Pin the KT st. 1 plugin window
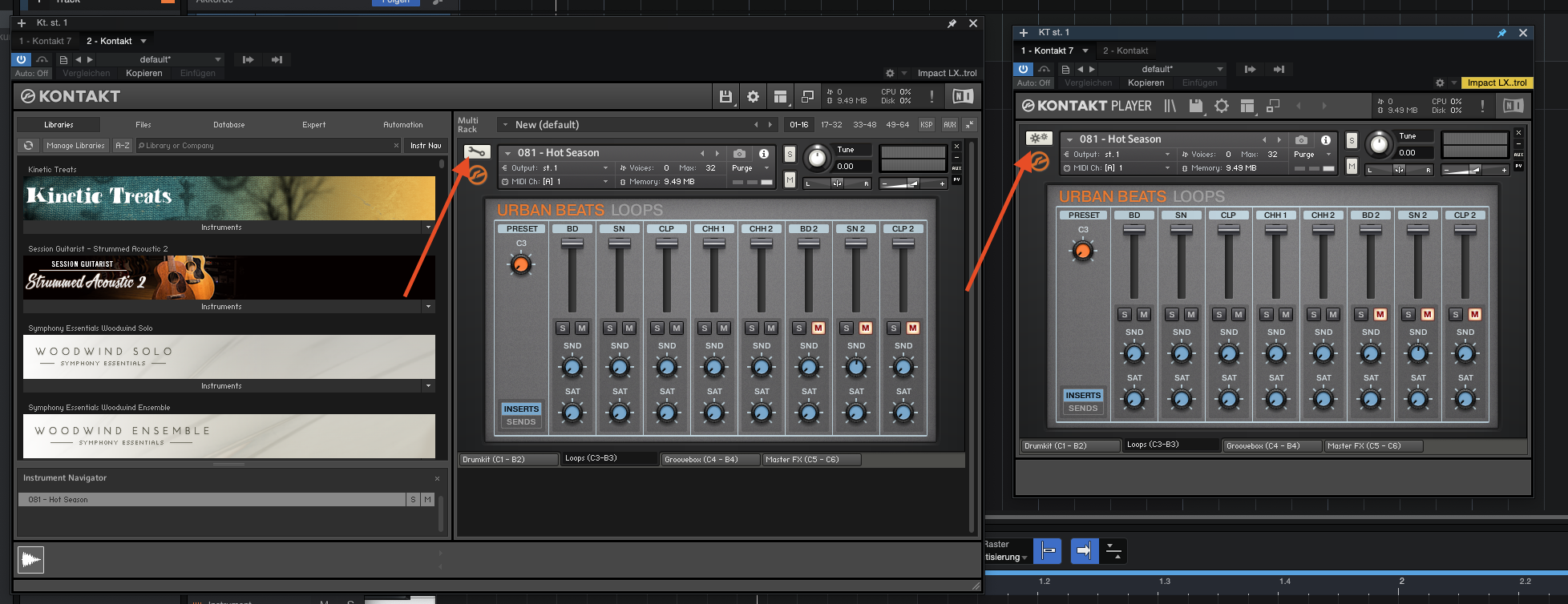The width and height of the screenshot is (1568, 604). [x=1501, y=33]
